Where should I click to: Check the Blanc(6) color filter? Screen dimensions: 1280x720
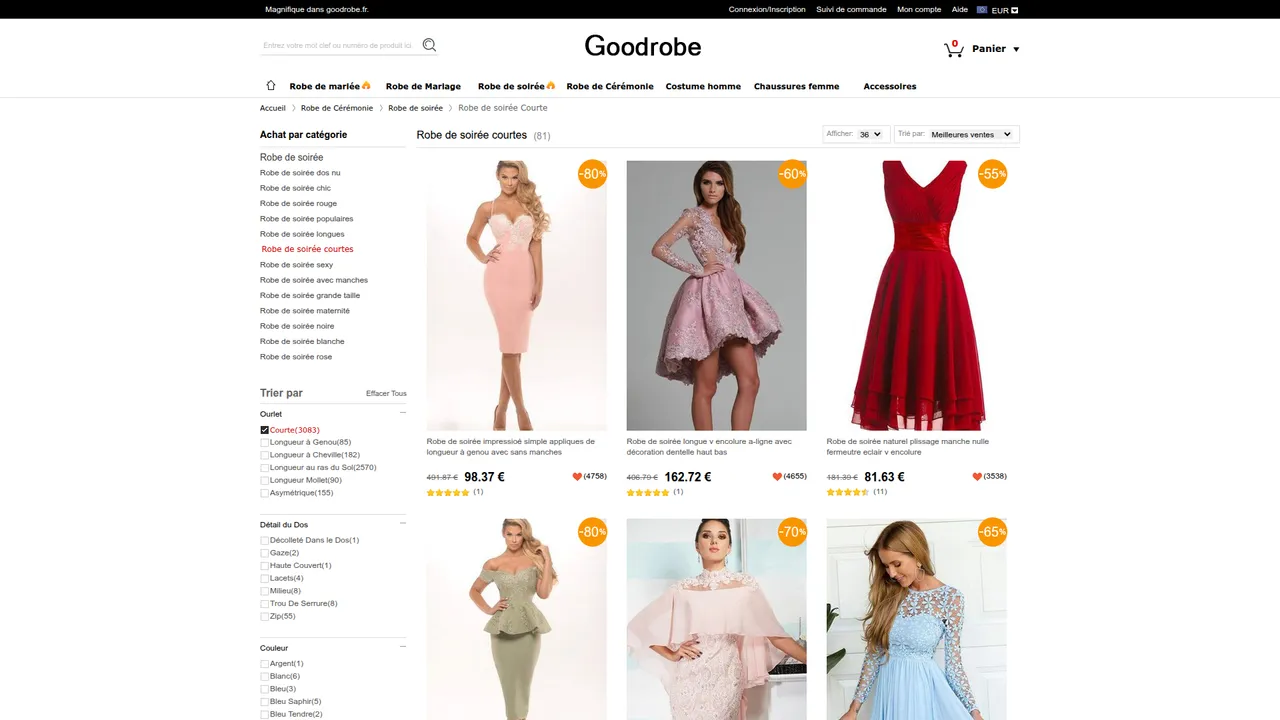[x=265, y=676]
